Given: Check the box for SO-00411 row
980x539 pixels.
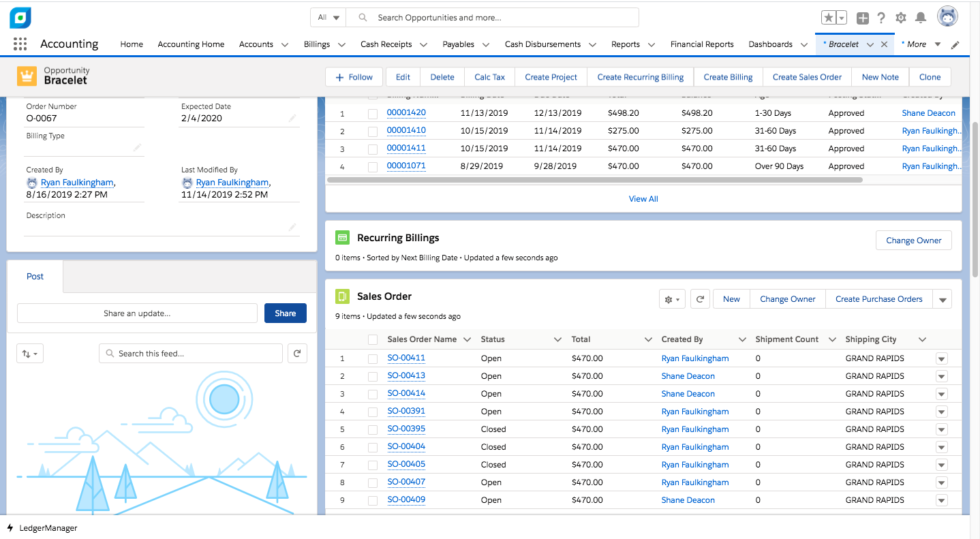Looking at the screenshot, I should pyautogui.click(x=373, y=358).
